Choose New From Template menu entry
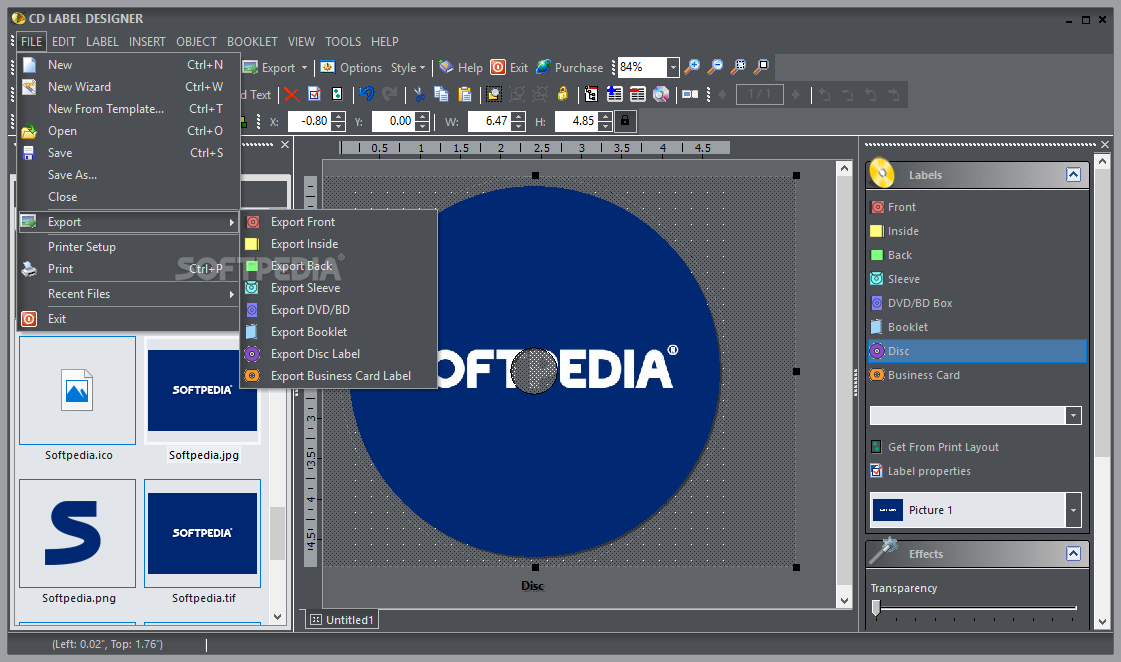 [129, 109]
